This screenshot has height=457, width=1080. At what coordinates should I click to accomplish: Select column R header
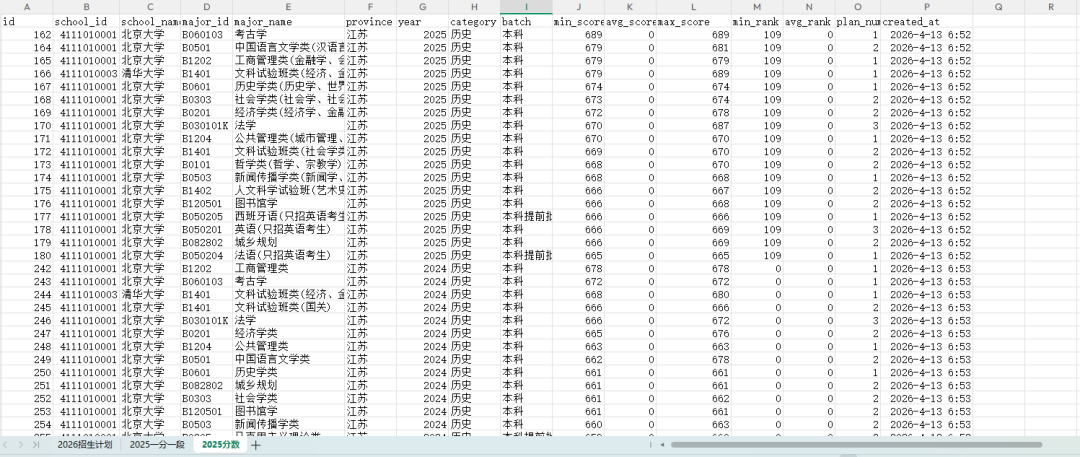click(x=1051, y=7)
